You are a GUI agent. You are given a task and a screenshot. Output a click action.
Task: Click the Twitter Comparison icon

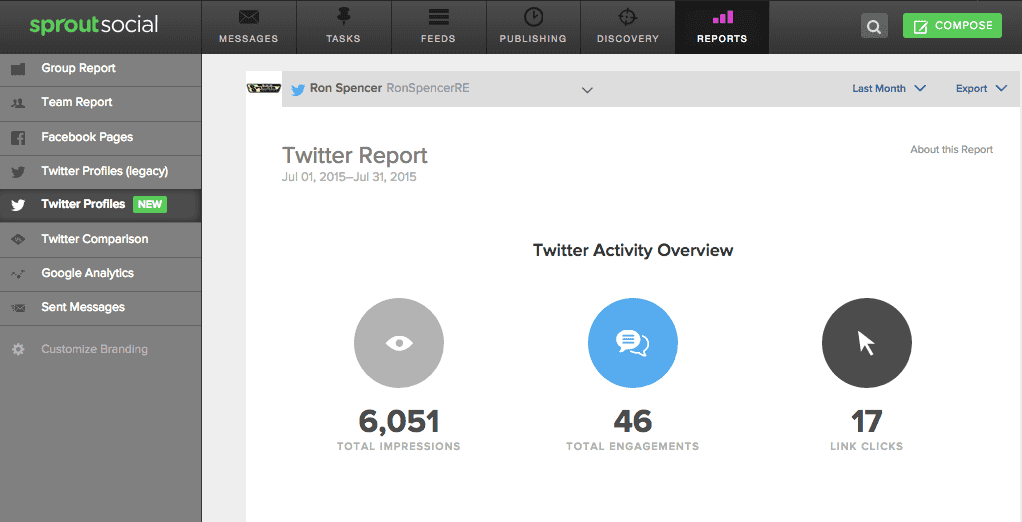18,239
